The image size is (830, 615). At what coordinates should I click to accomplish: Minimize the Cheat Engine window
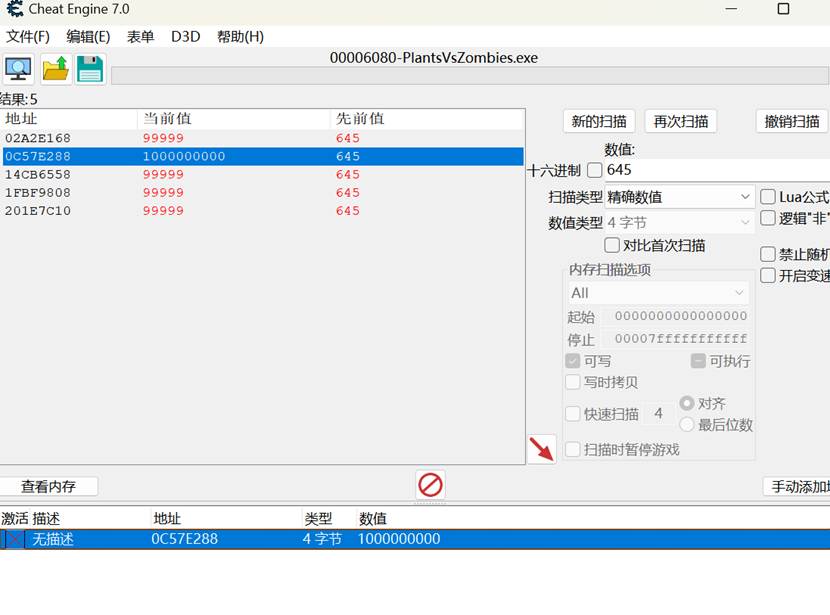tap(732, 9)
